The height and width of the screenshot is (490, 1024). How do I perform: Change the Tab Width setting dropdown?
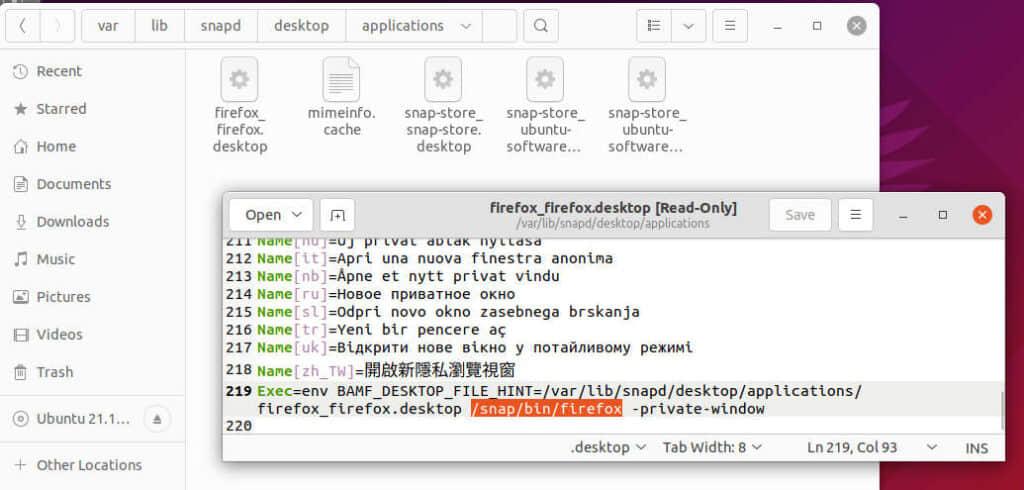pyautogui.click(x=712, y=447)
